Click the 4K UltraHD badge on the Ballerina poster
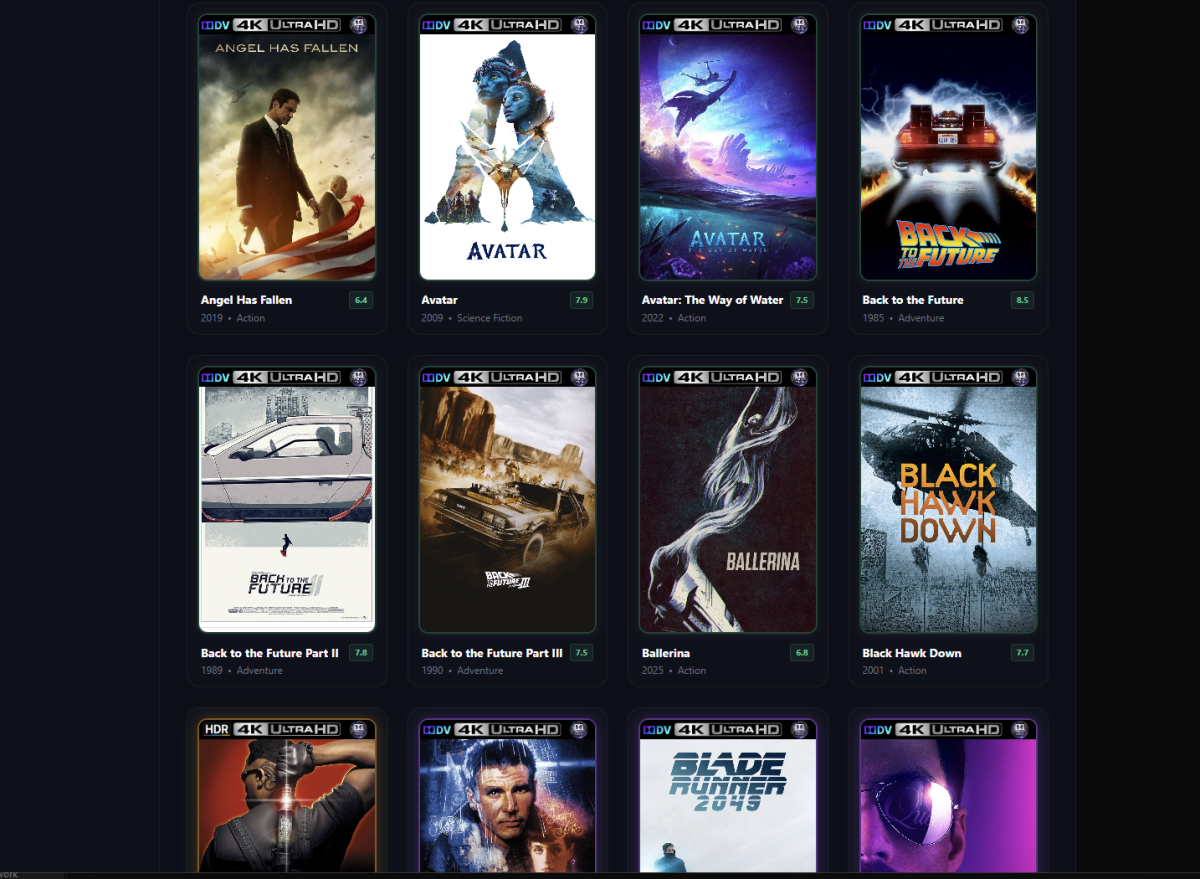 728,377
